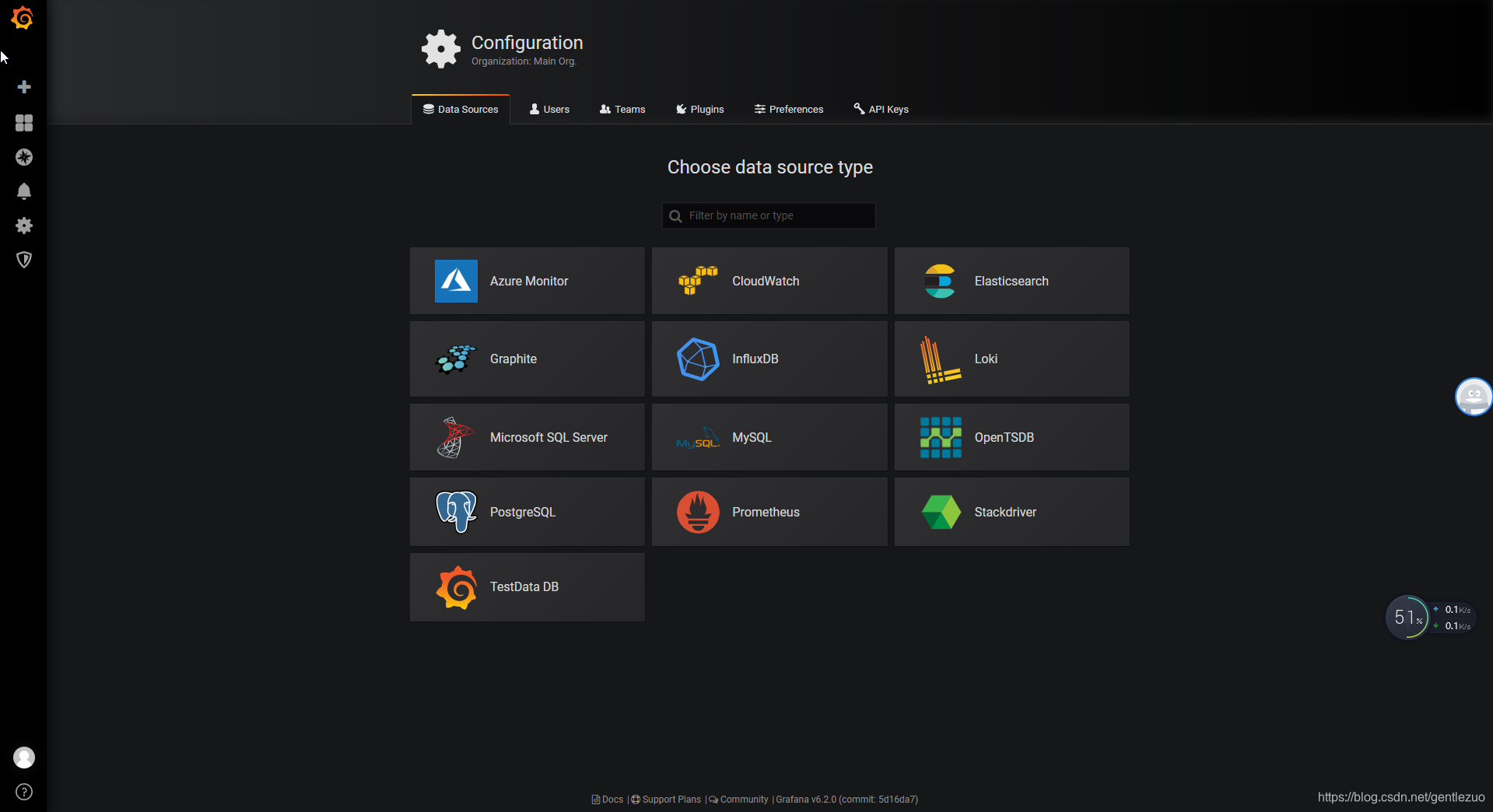
Task: Switch to the Preferences tab
Action: [789, 110]
